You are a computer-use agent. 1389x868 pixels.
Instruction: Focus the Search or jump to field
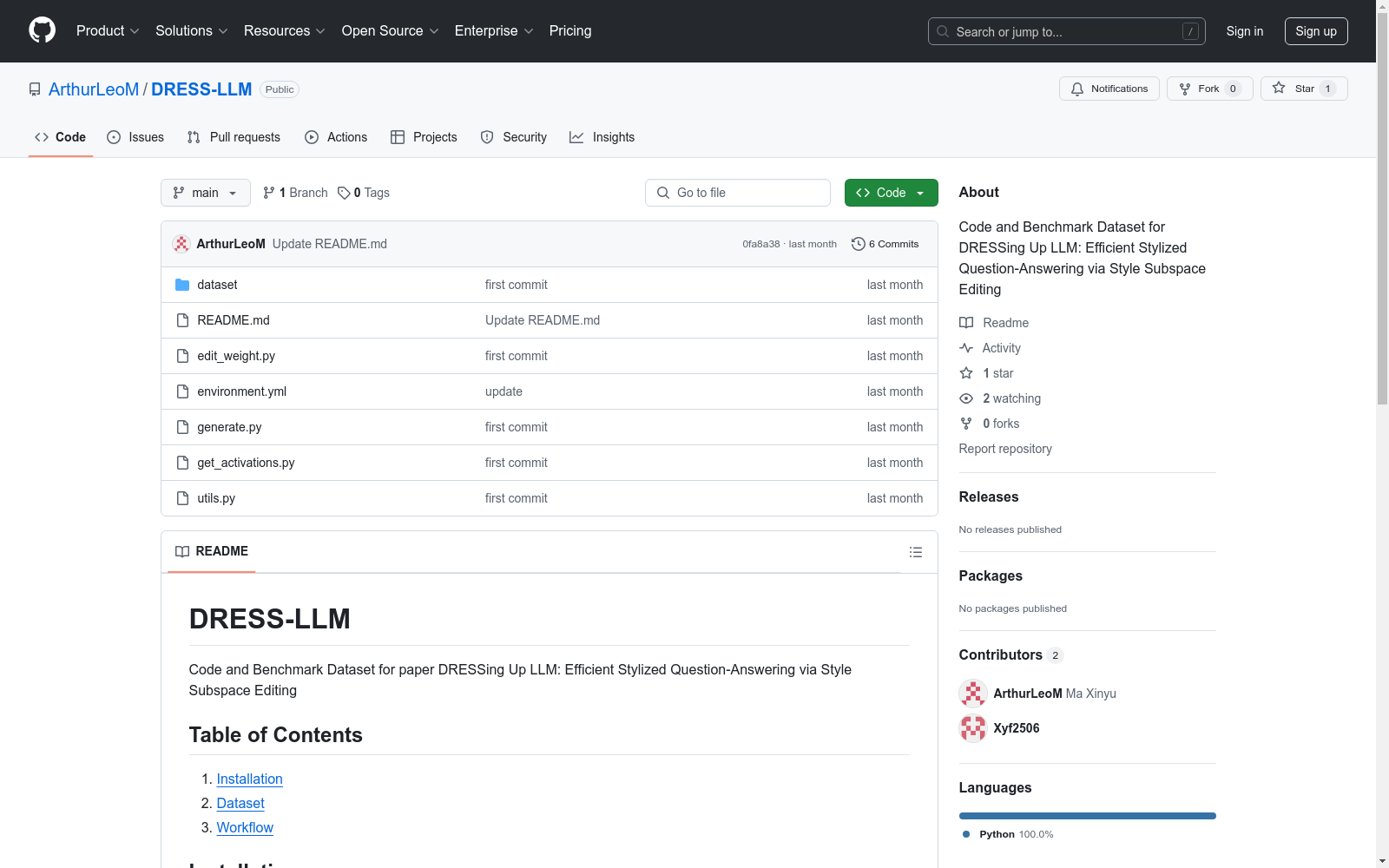point(1067,31)
